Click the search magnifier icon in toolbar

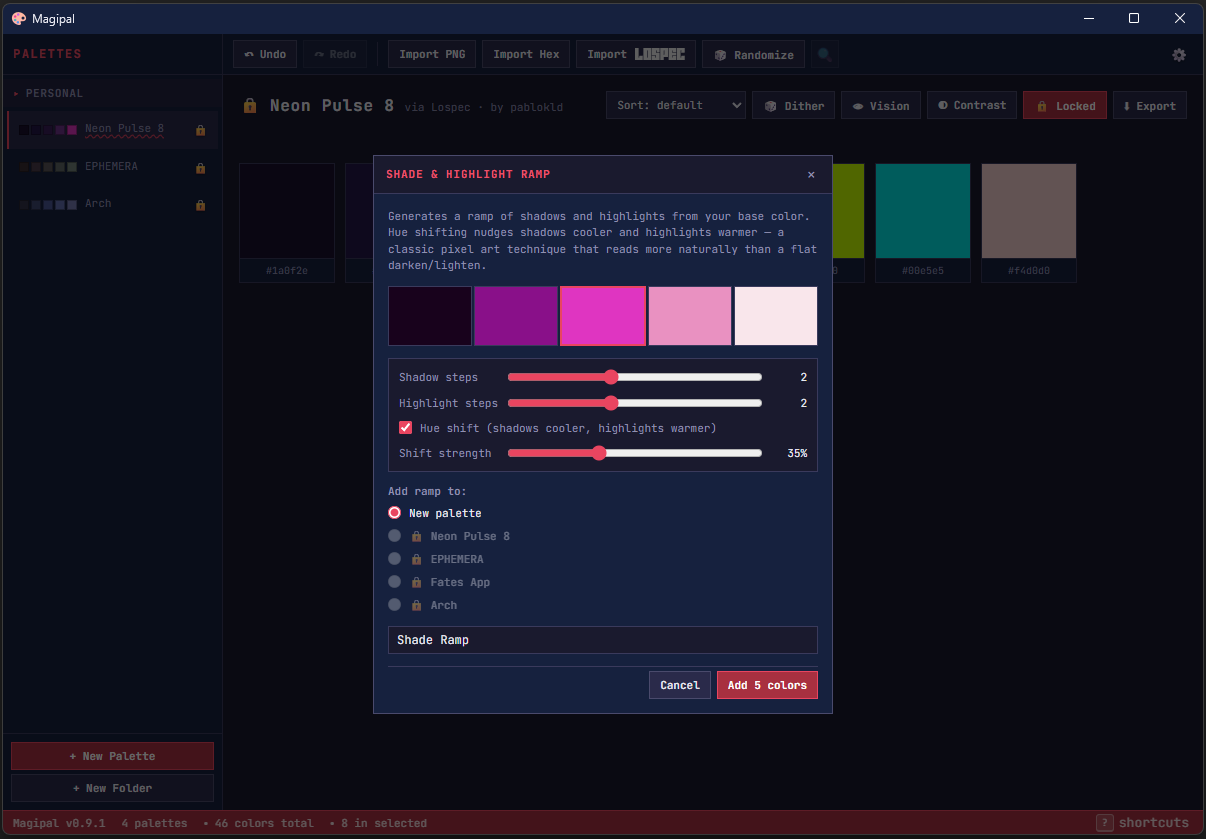pos(824,55)
